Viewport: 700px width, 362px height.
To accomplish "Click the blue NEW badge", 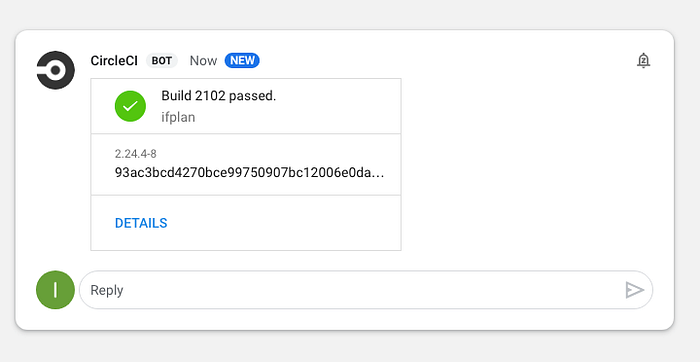I will (x=242, y=60).
